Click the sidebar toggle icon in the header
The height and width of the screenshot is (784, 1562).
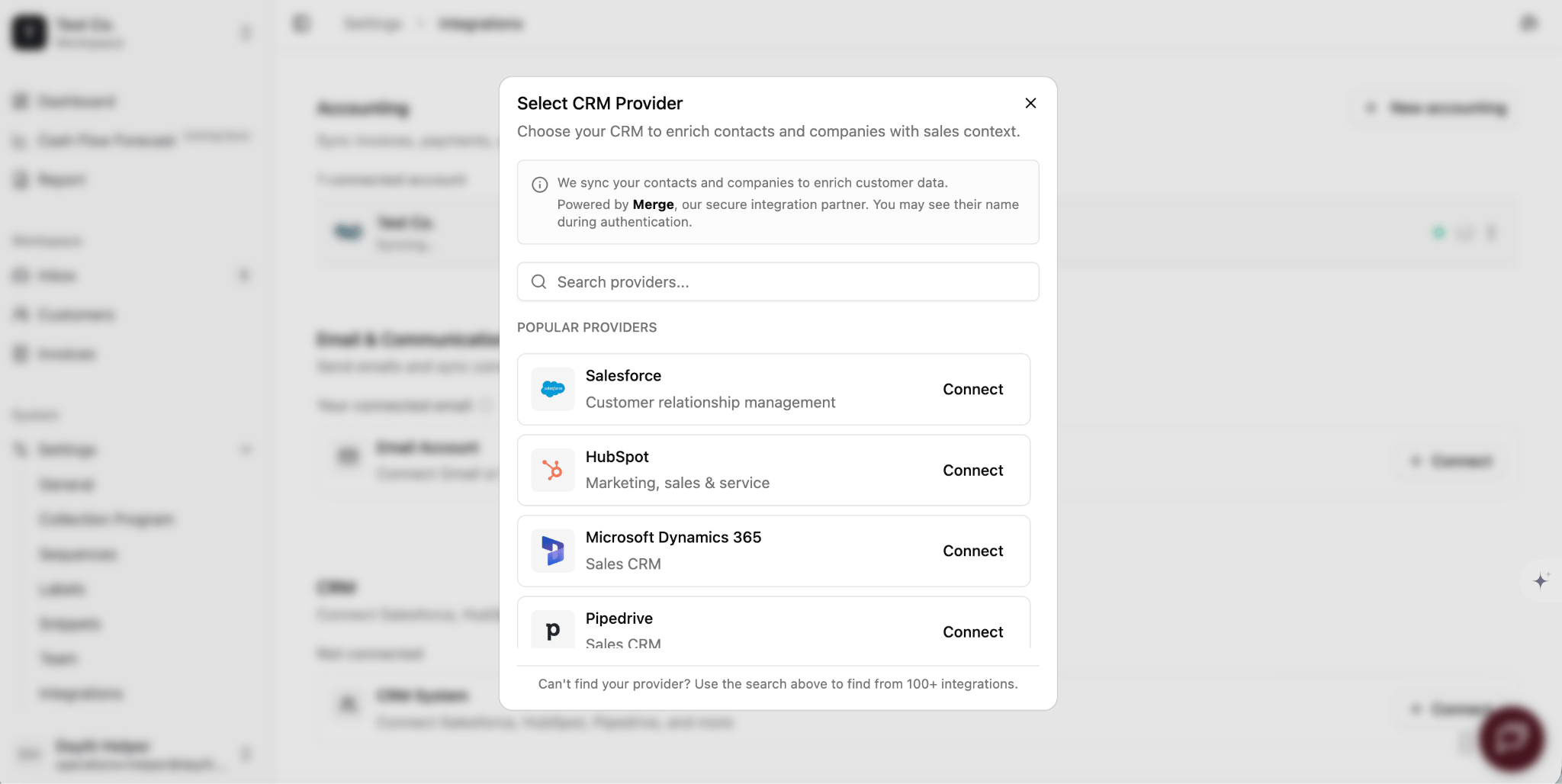coord(301,24)
